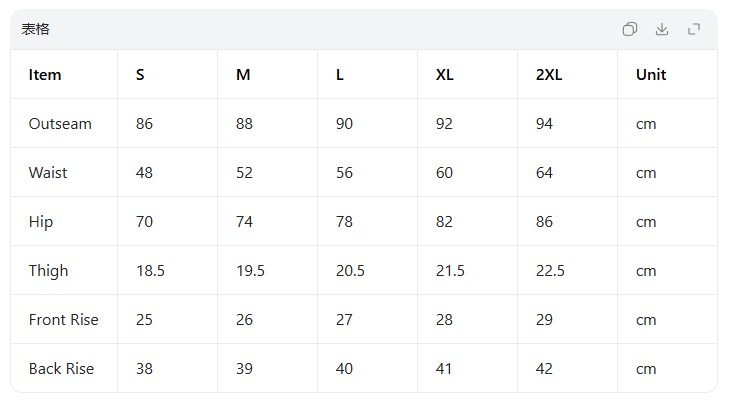Select the 2XL column header
The height and width of the screenshot is (400, 730).
pyautogui.click(x=549, y=74)
